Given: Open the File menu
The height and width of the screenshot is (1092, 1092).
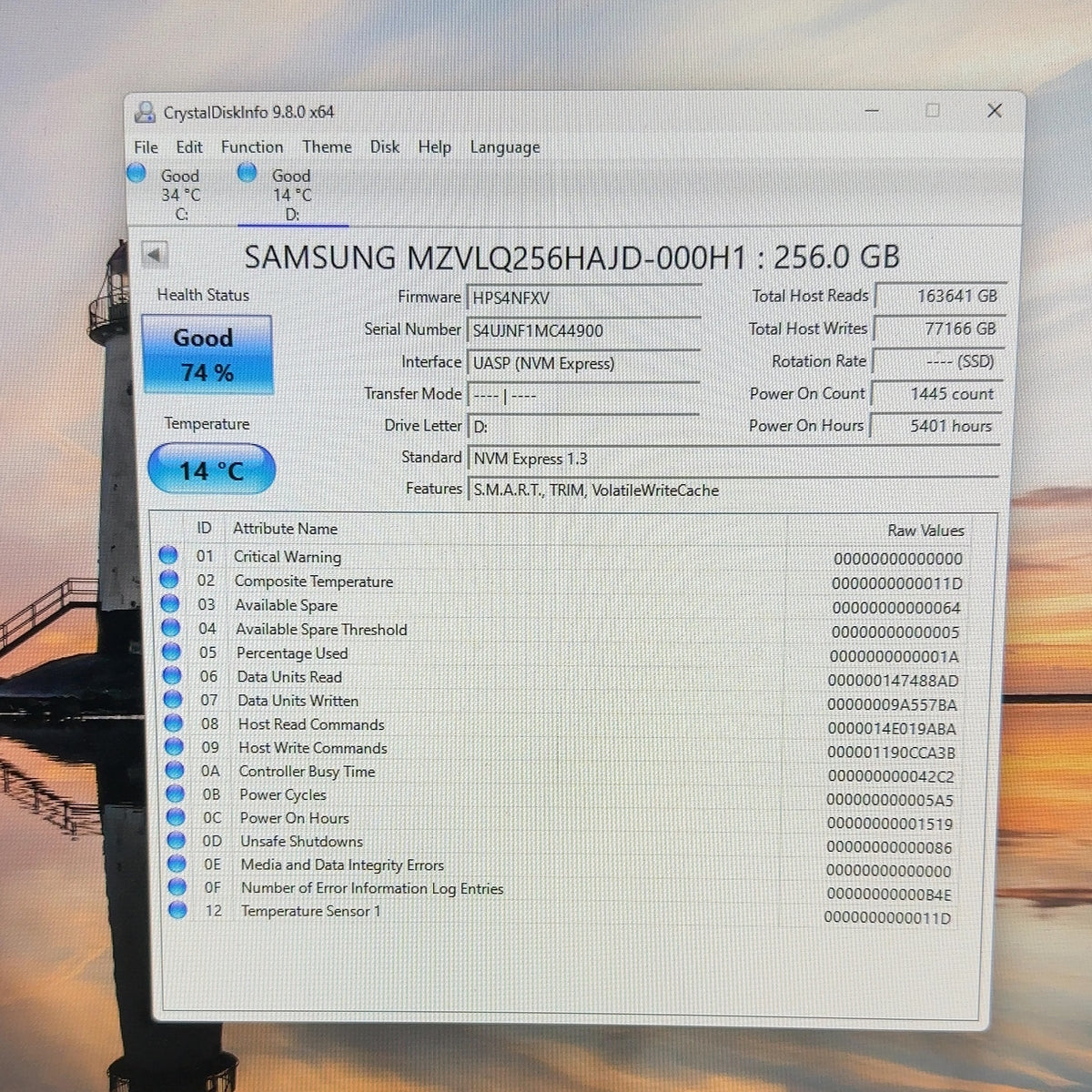Looking at the screenshot, I should point(146,147).
